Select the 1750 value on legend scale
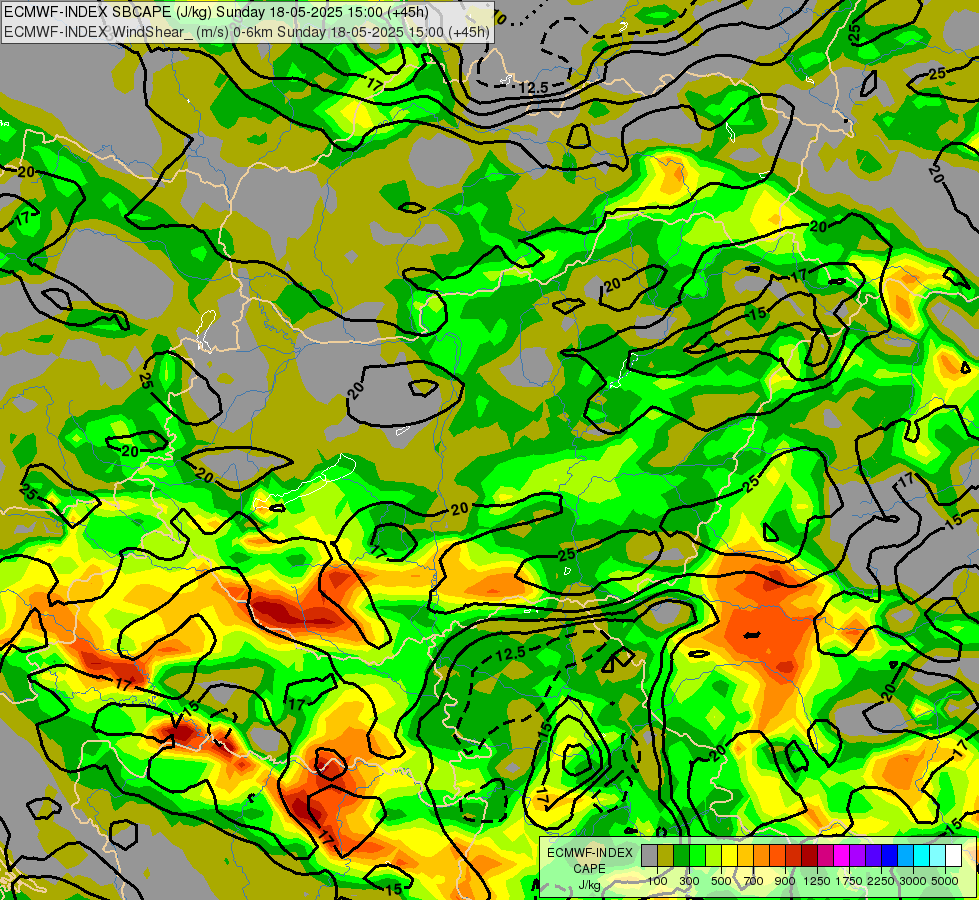The height and width of the screenshot is (900, 979). (850, 881)
